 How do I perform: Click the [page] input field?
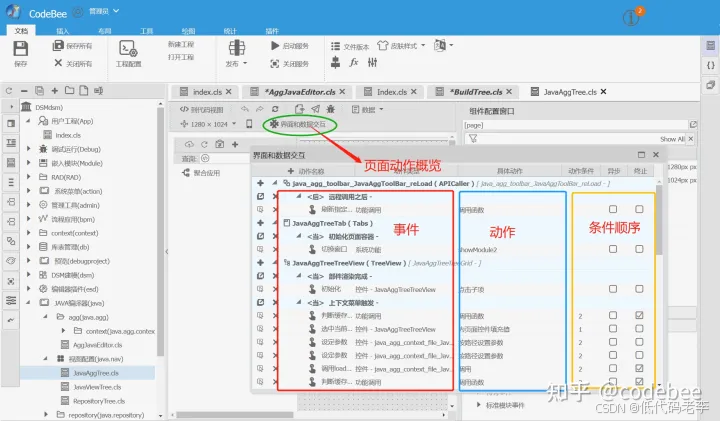tap(576, 125)
